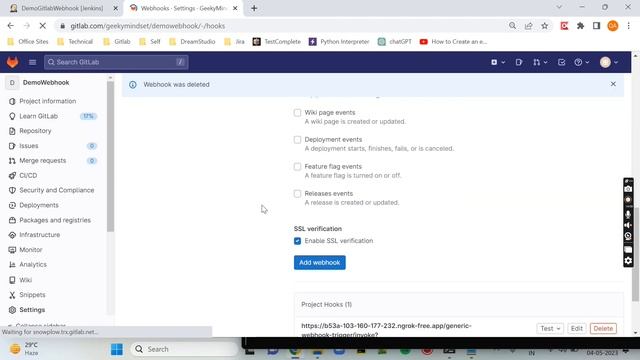The height and width of the screenshot is (360, 640).
Task: Enable Wiki page events checkbox
Action: click(x=297, y=113)
